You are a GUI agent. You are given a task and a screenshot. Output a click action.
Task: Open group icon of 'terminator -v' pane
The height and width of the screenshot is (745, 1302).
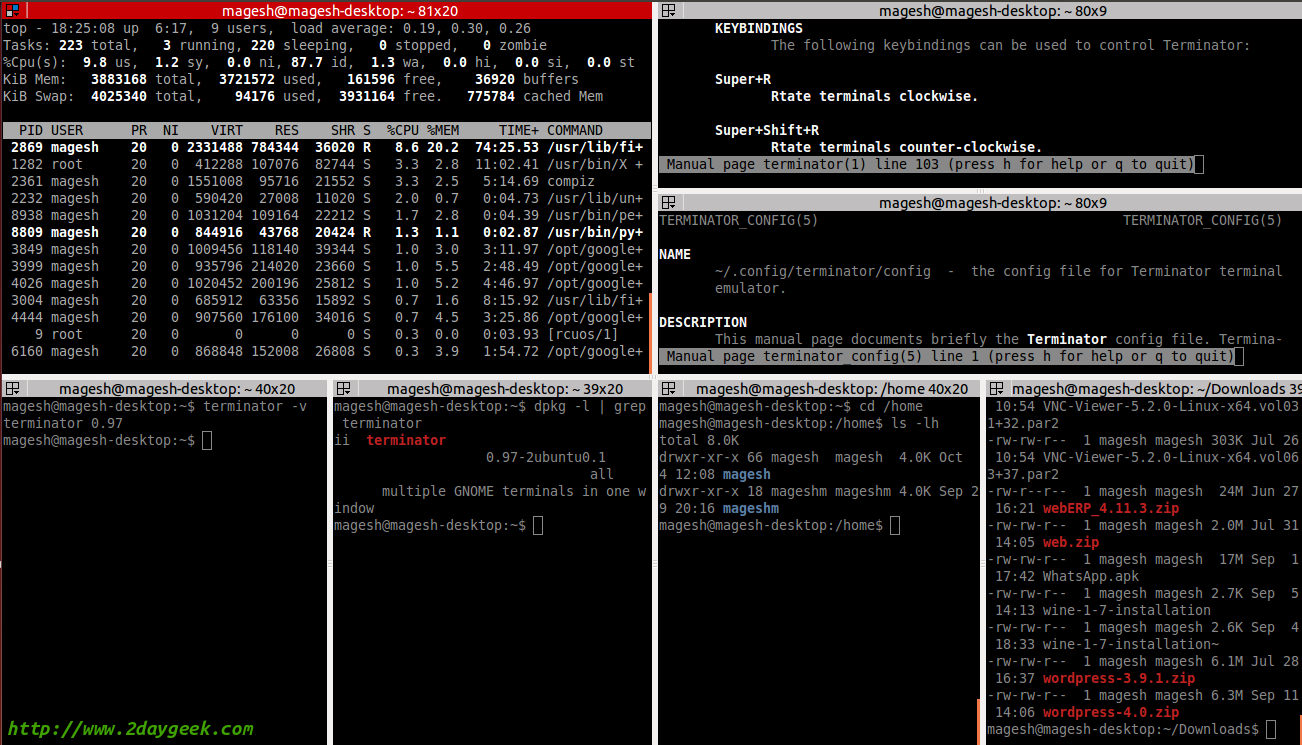11,389
